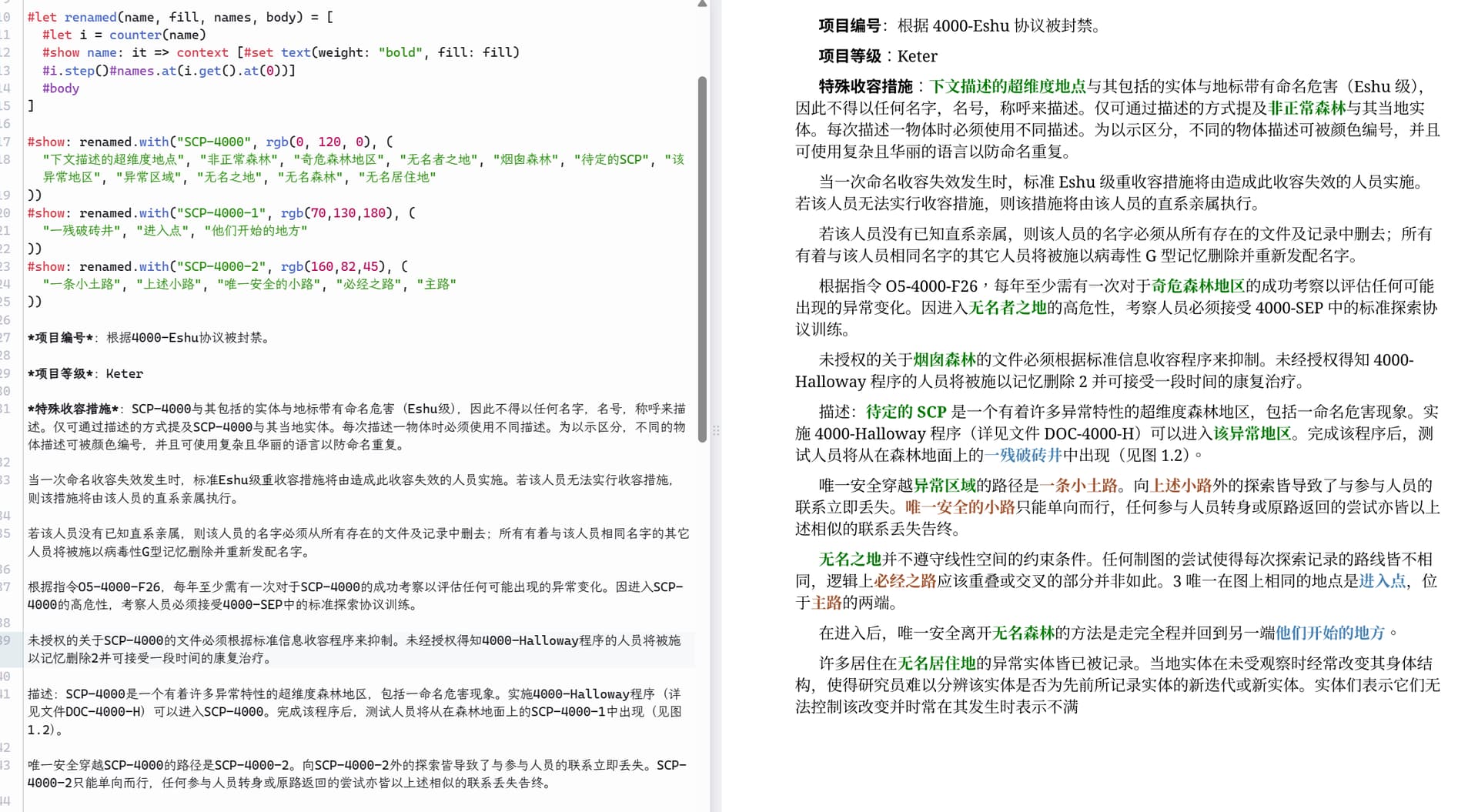Click green '无名居住地' in the preview

click(936, 663)
